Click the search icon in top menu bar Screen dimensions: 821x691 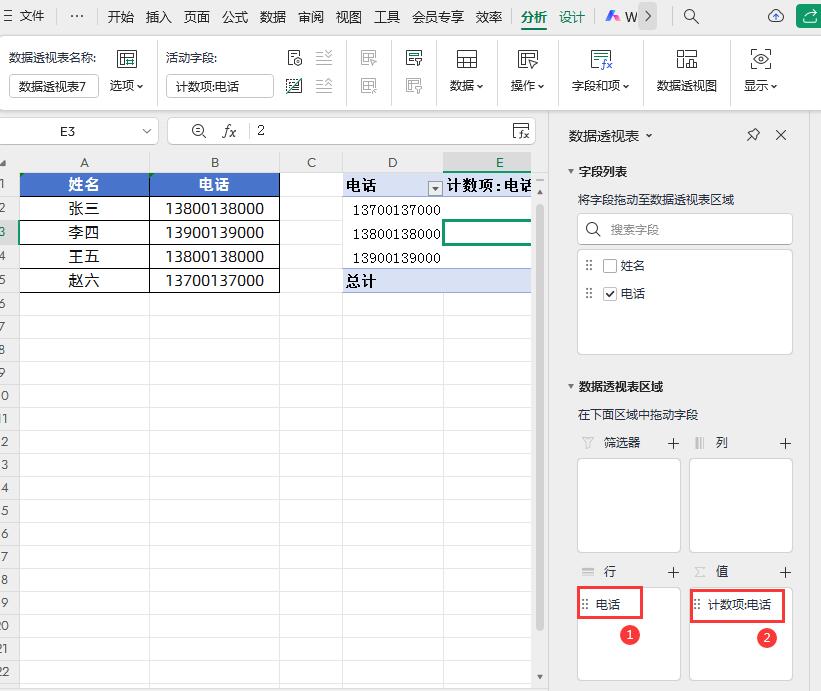(x=691, y=17)
